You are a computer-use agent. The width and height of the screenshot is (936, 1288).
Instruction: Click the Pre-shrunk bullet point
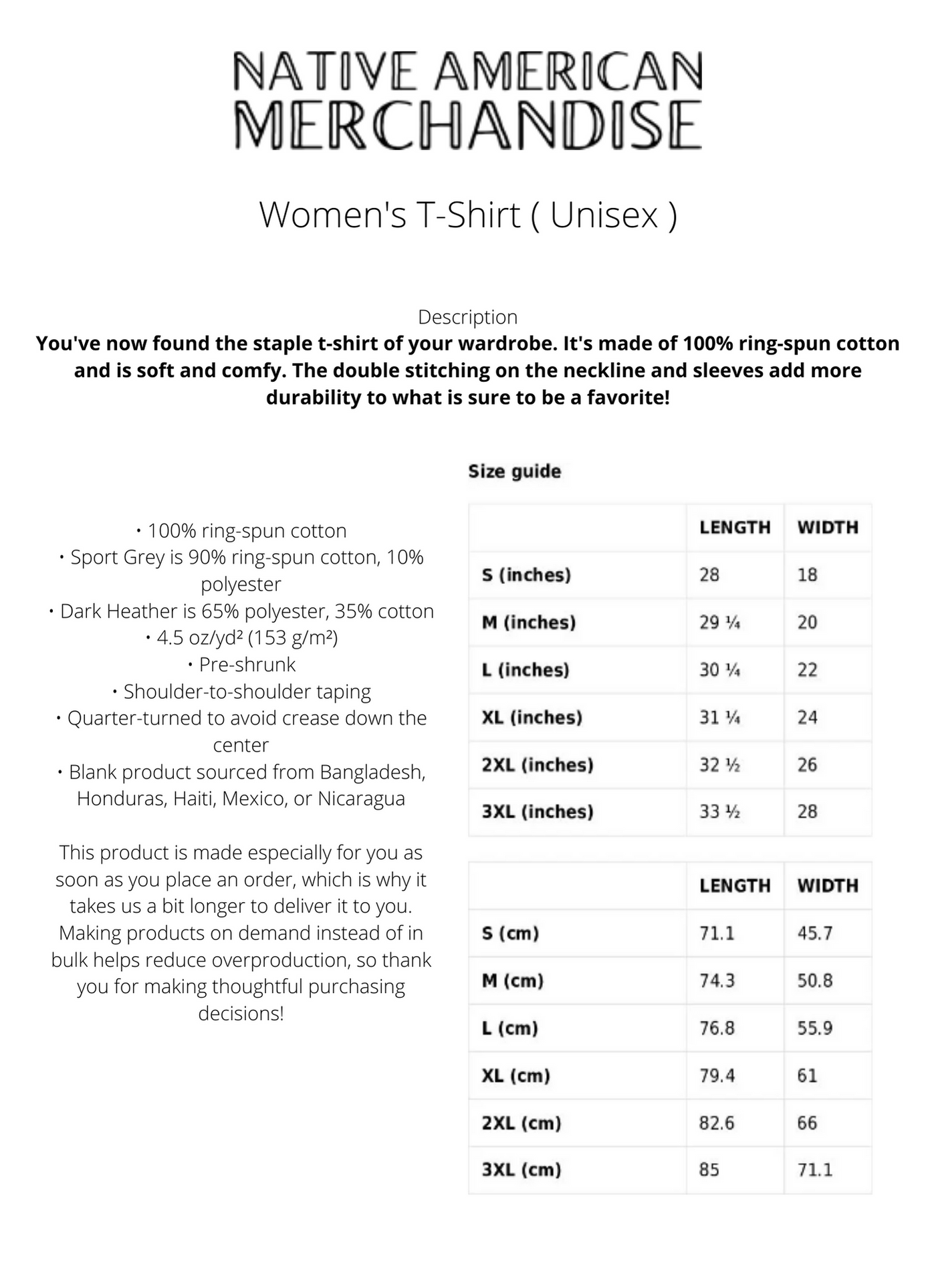click(241, 665)
